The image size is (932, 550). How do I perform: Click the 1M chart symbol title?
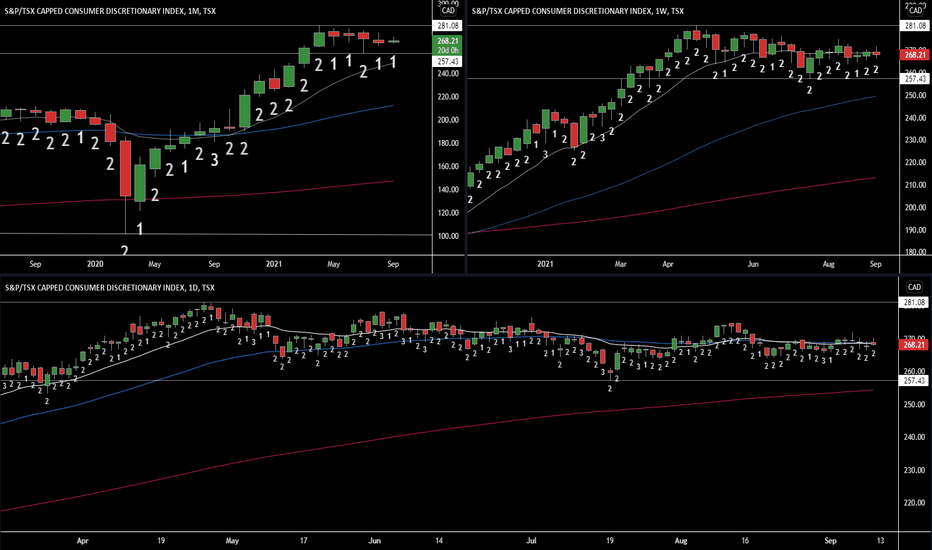[110, 11]
